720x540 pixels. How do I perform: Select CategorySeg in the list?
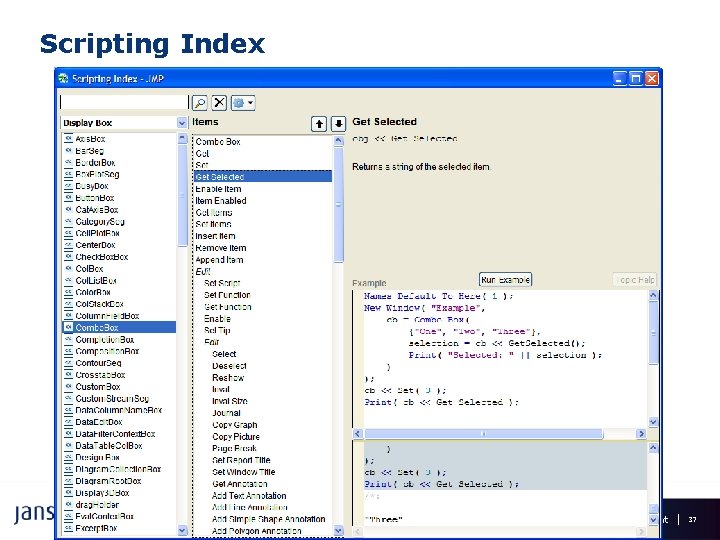[x=100, y=221]
